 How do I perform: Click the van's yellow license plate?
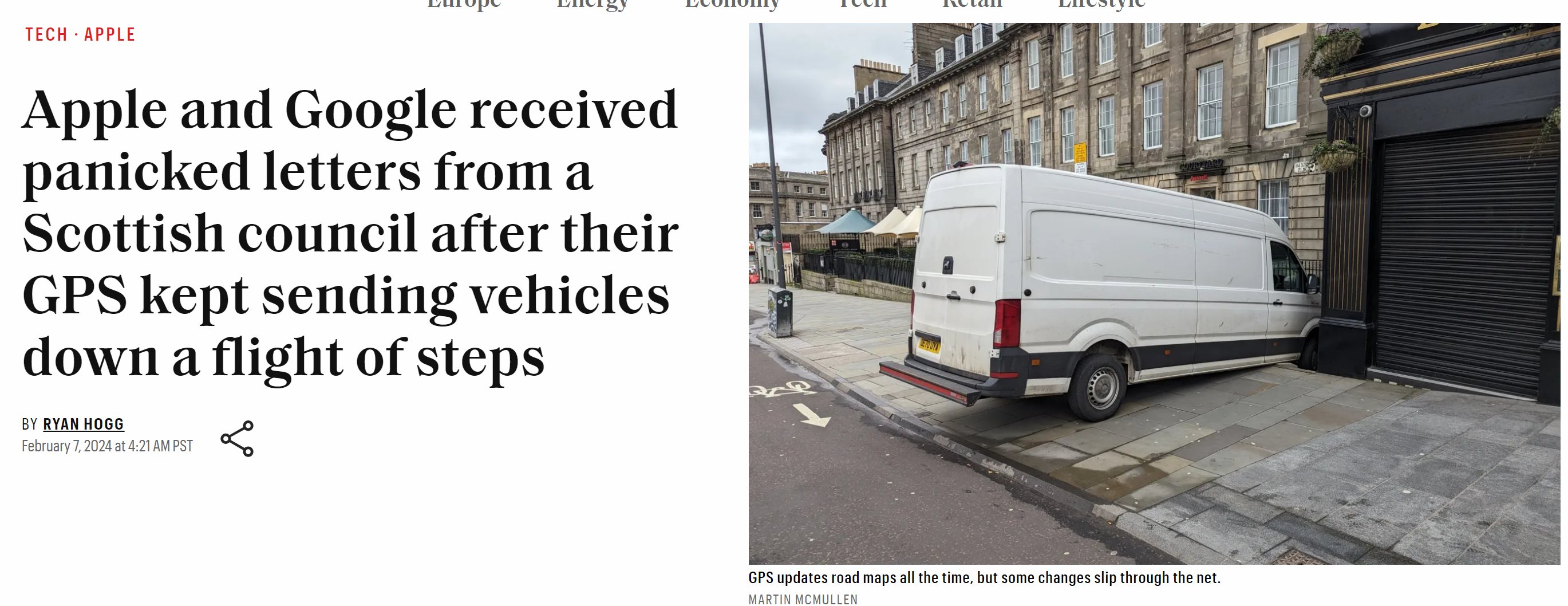click(x=929, y=345)
